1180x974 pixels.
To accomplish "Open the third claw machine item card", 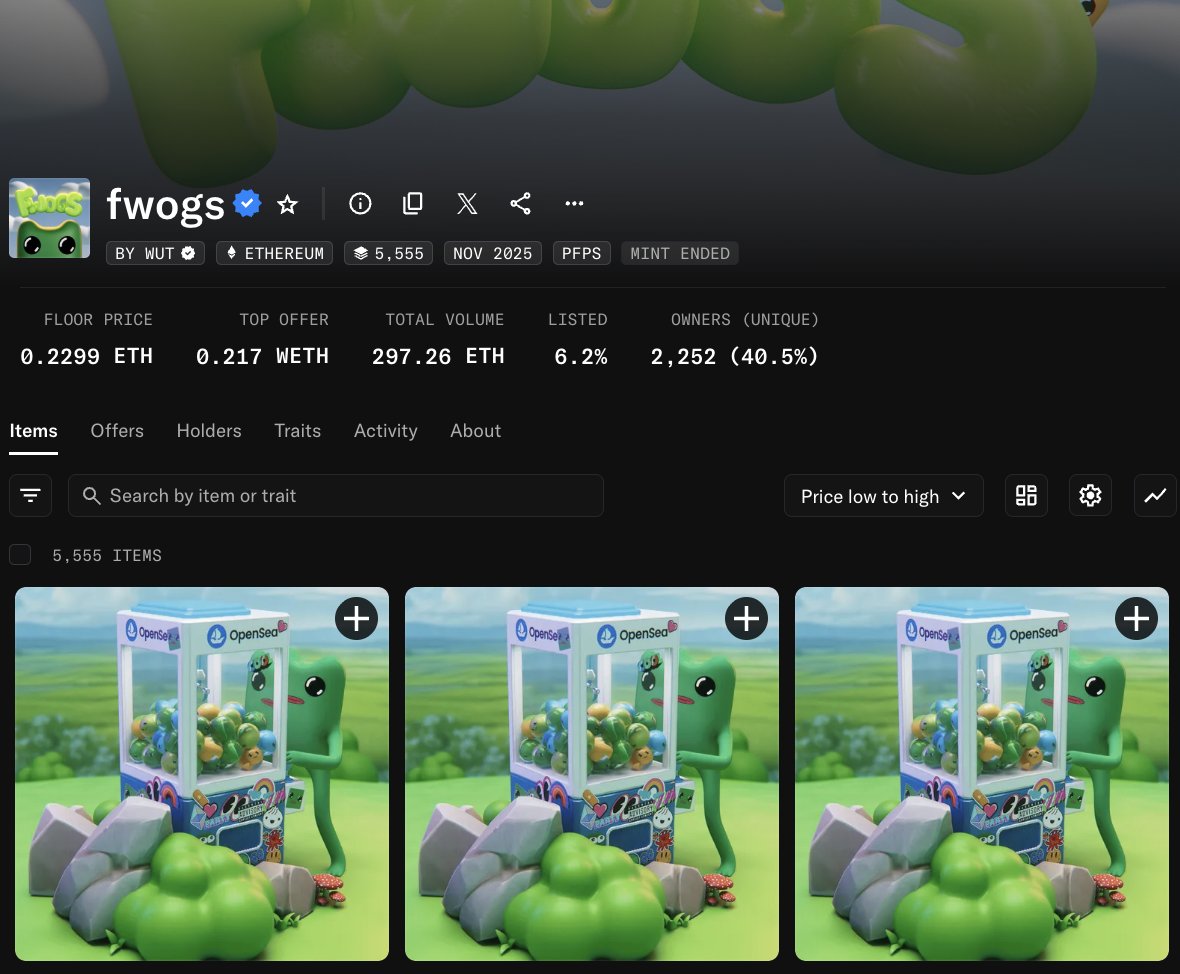I will tap(982, 774).
